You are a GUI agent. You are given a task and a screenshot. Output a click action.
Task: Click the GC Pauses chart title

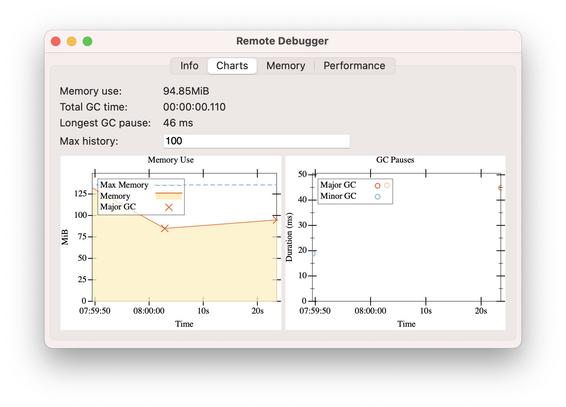(x=395, y=160)
